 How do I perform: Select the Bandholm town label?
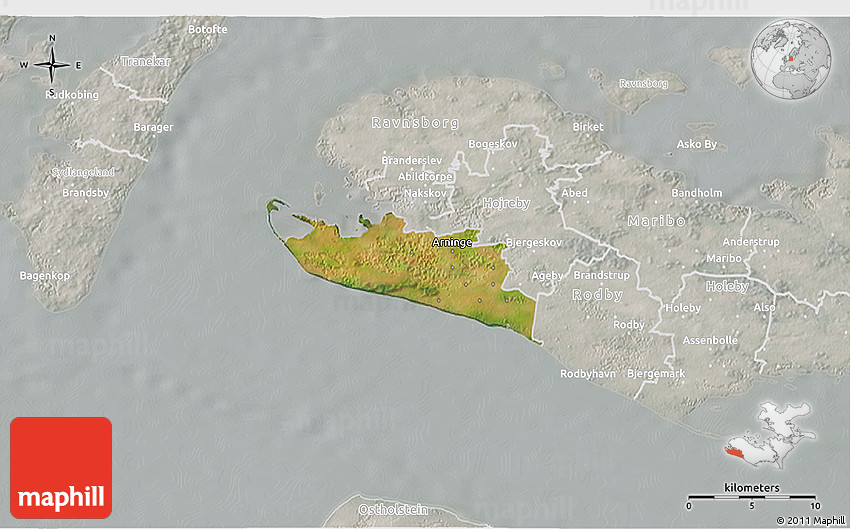(x=696, y=193)
